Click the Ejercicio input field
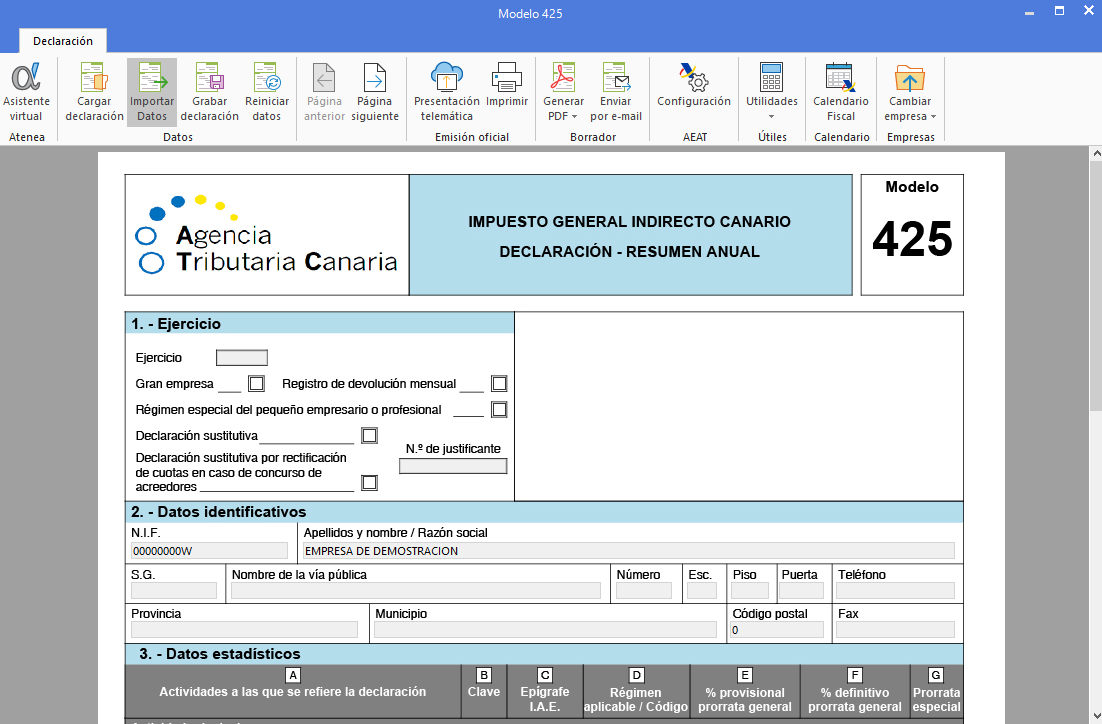The width and height of the screenshot is (1102, 724). tap(242, 358)
